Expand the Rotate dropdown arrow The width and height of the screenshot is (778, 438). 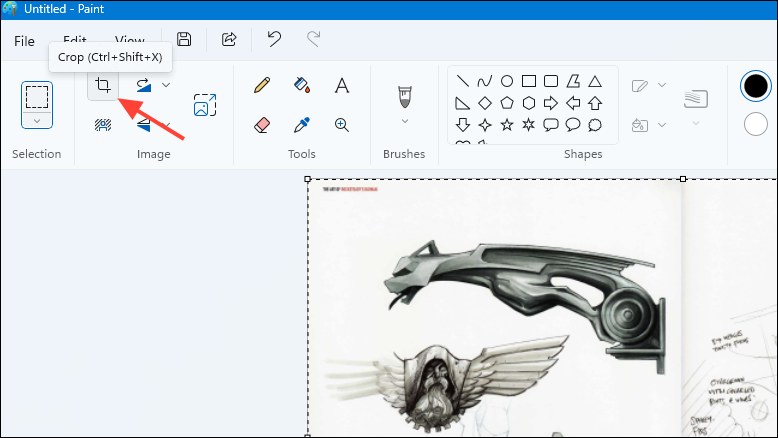(166, 85)
